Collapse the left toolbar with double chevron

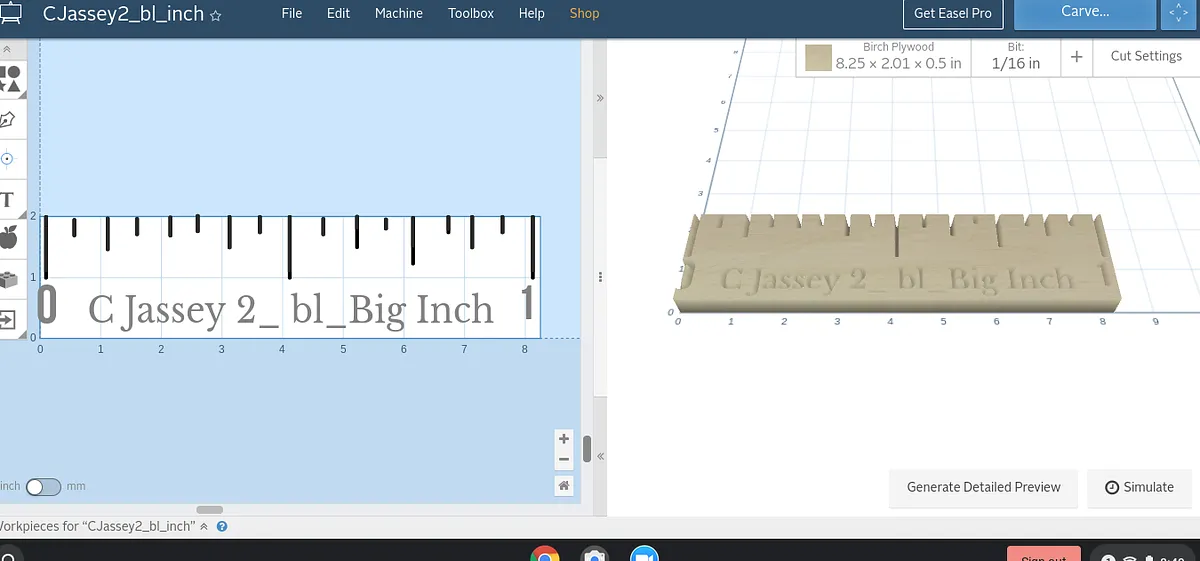[7, 48]
